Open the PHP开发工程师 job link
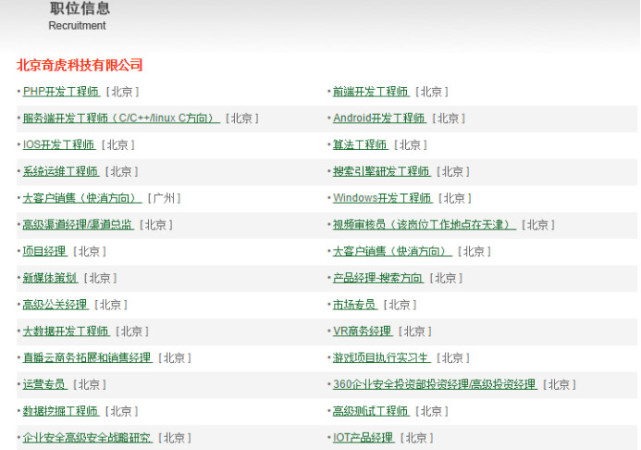This screenshot has width=641, height=450. pos(61,92)
